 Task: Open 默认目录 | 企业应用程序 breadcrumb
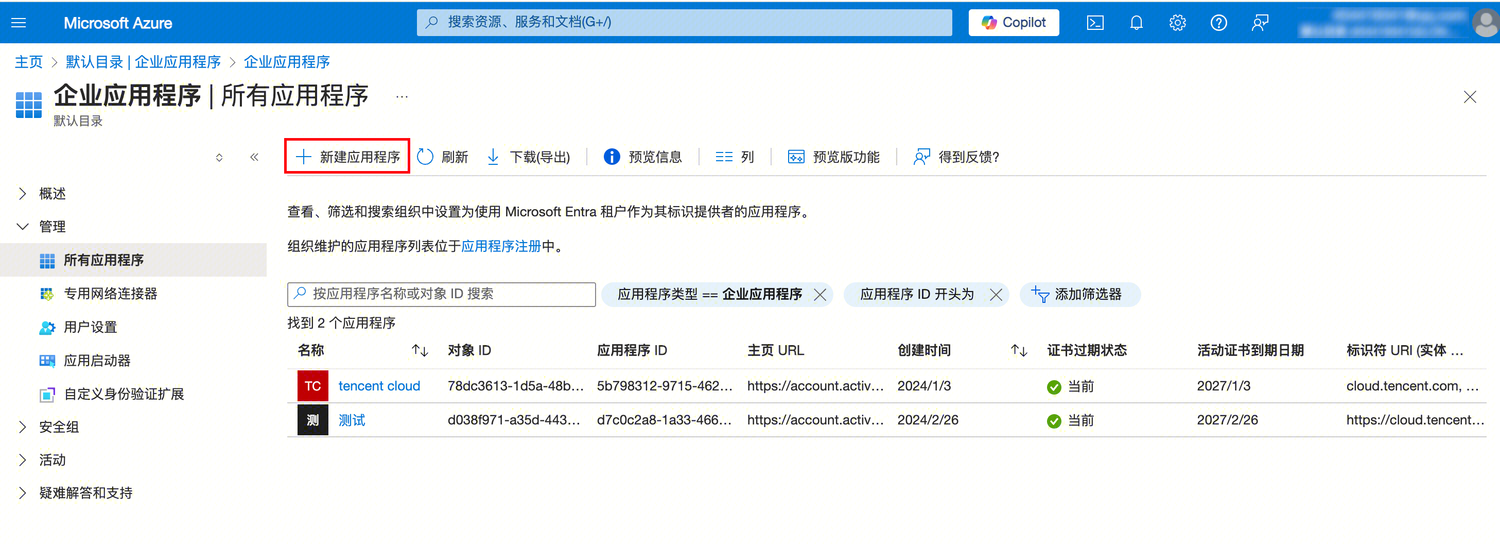[143, 62]
